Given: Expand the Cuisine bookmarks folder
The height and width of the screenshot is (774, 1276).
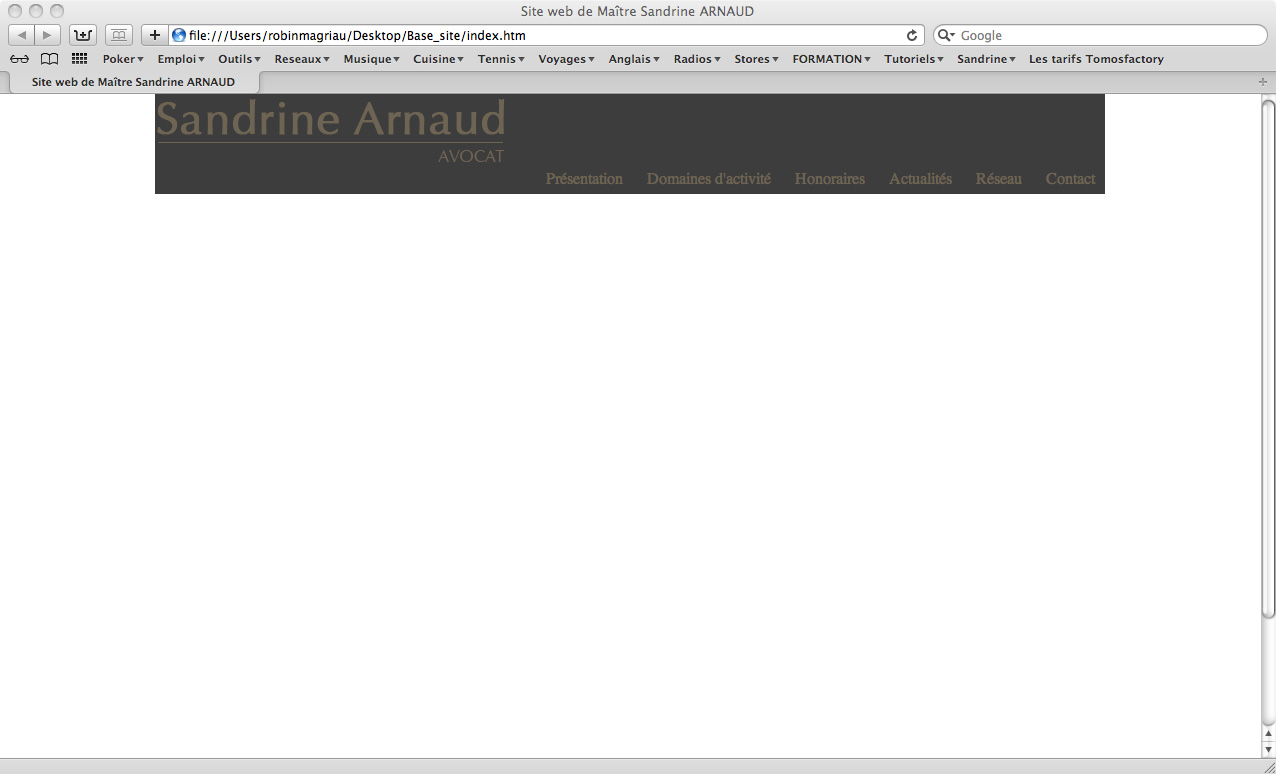Looking at the screenshot, I should pos(439,59).
